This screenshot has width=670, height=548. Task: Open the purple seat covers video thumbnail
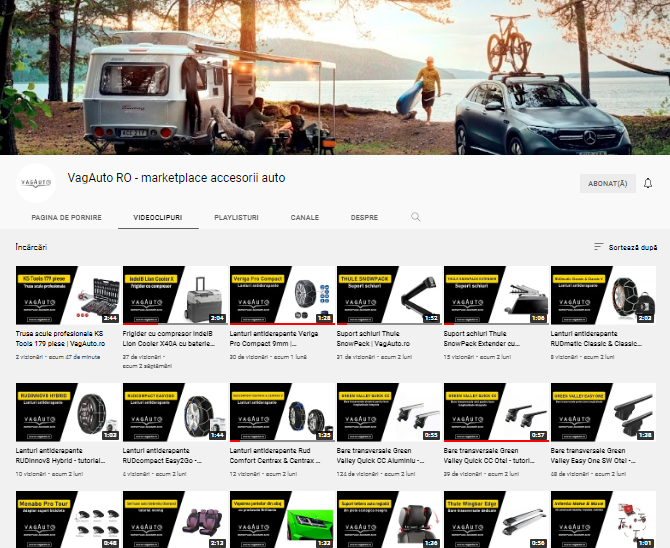(x=175, y=519)
